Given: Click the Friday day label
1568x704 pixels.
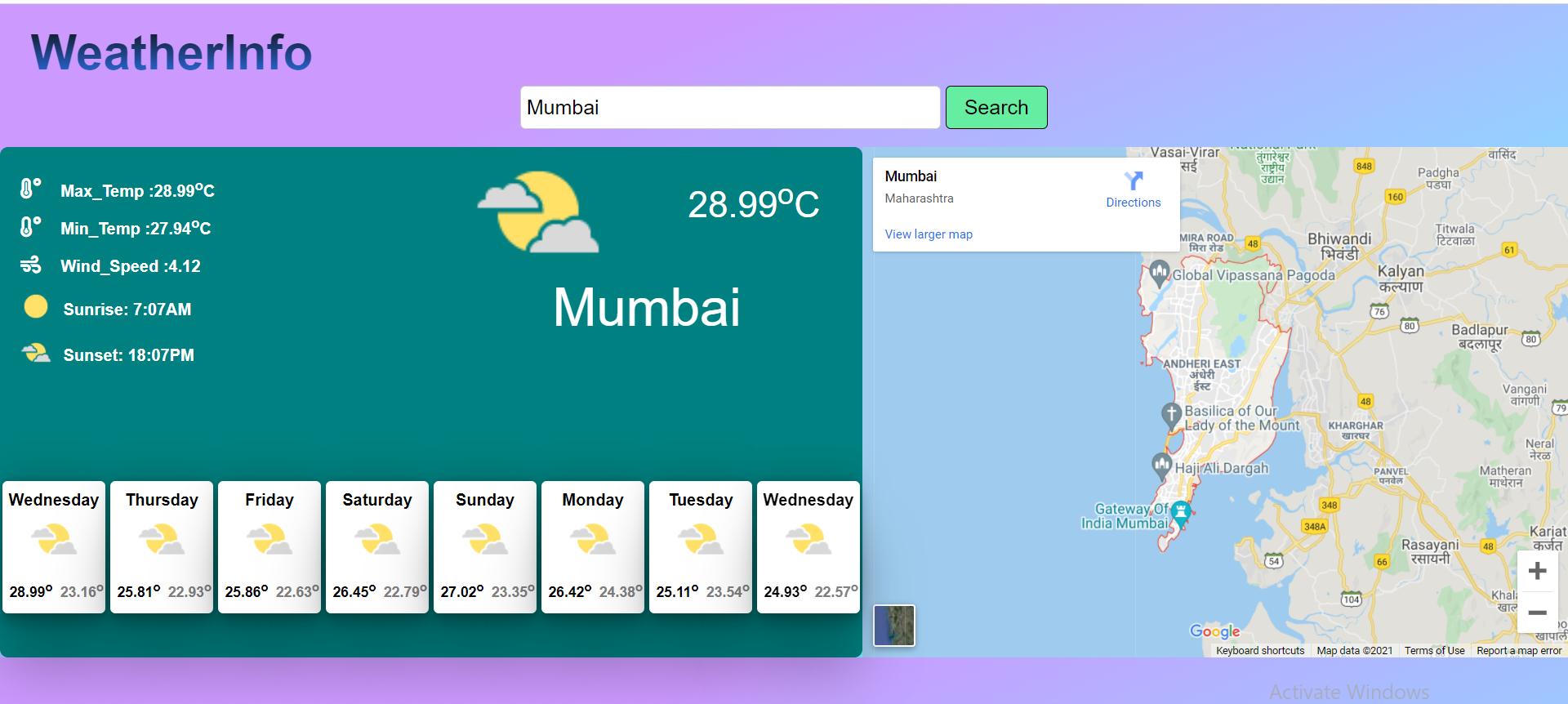Looking at the screenshot, I should point(269,500).
